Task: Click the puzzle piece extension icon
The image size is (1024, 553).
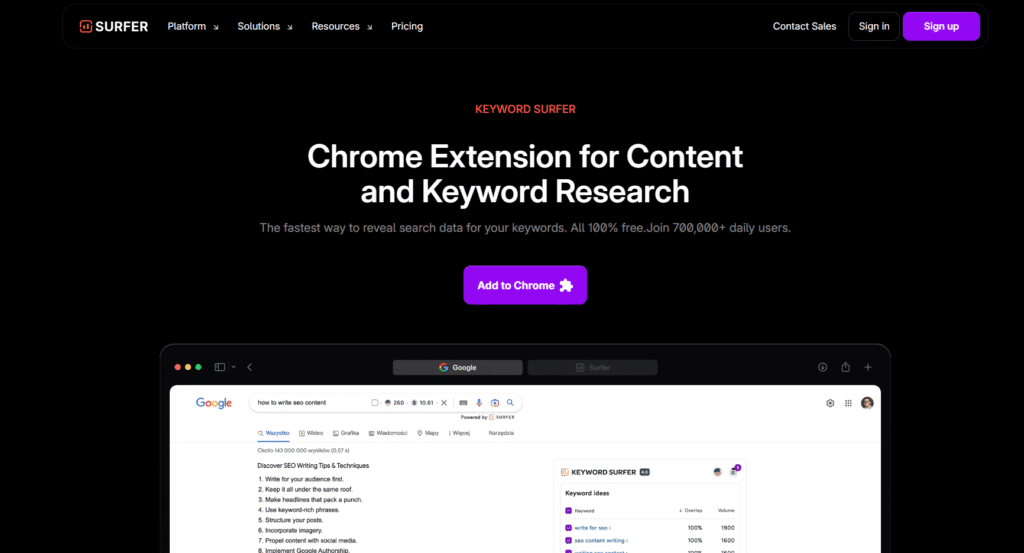Action: click(x=566, y=285)
